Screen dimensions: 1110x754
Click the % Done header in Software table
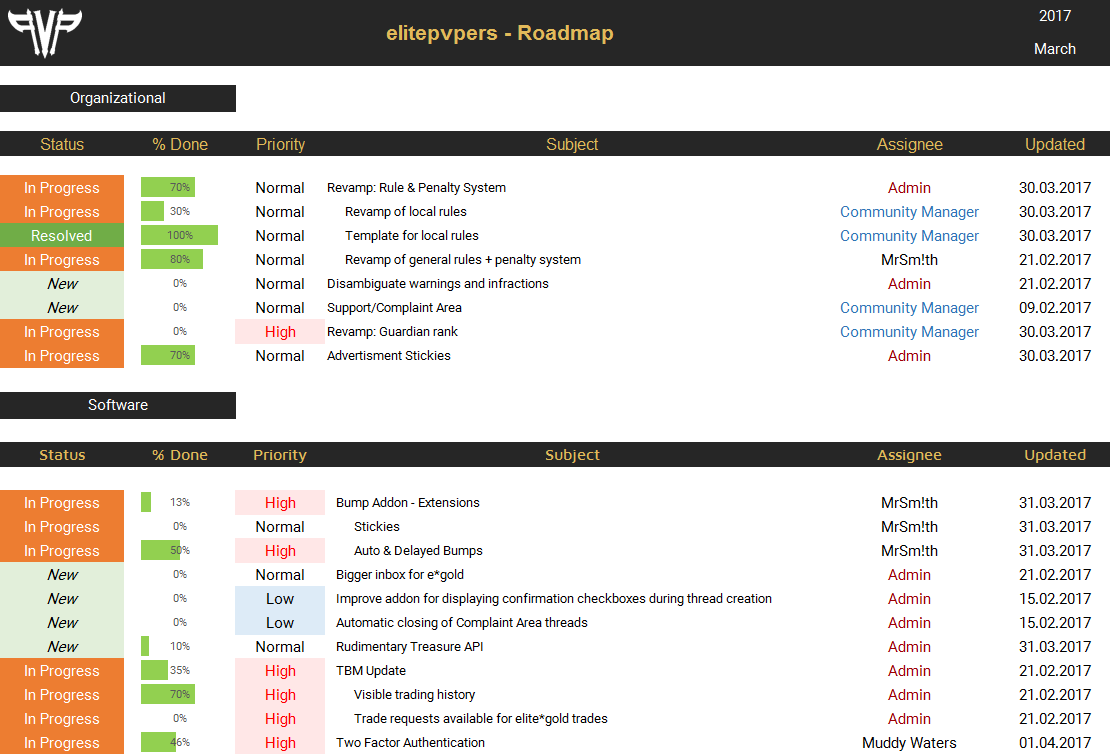[x=180, y=455]
